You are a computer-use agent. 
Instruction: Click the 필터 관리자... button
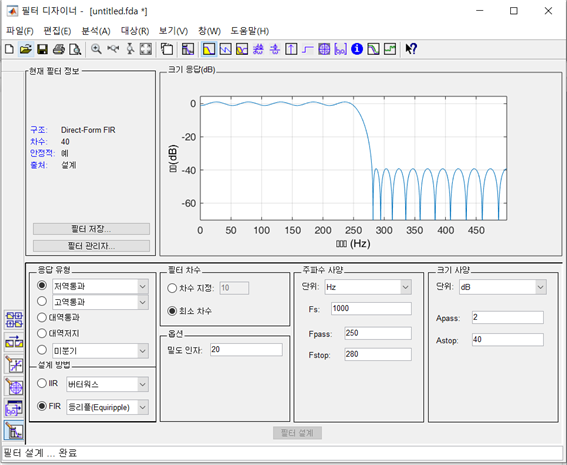pos(91,246)
